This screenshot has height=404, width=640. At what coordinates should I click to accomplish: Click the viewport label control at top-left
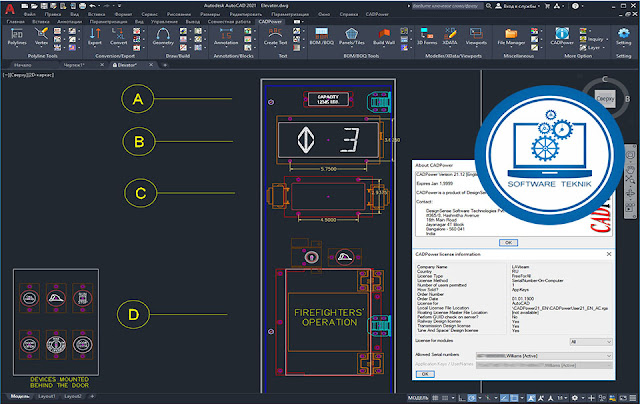coord(29,75)
